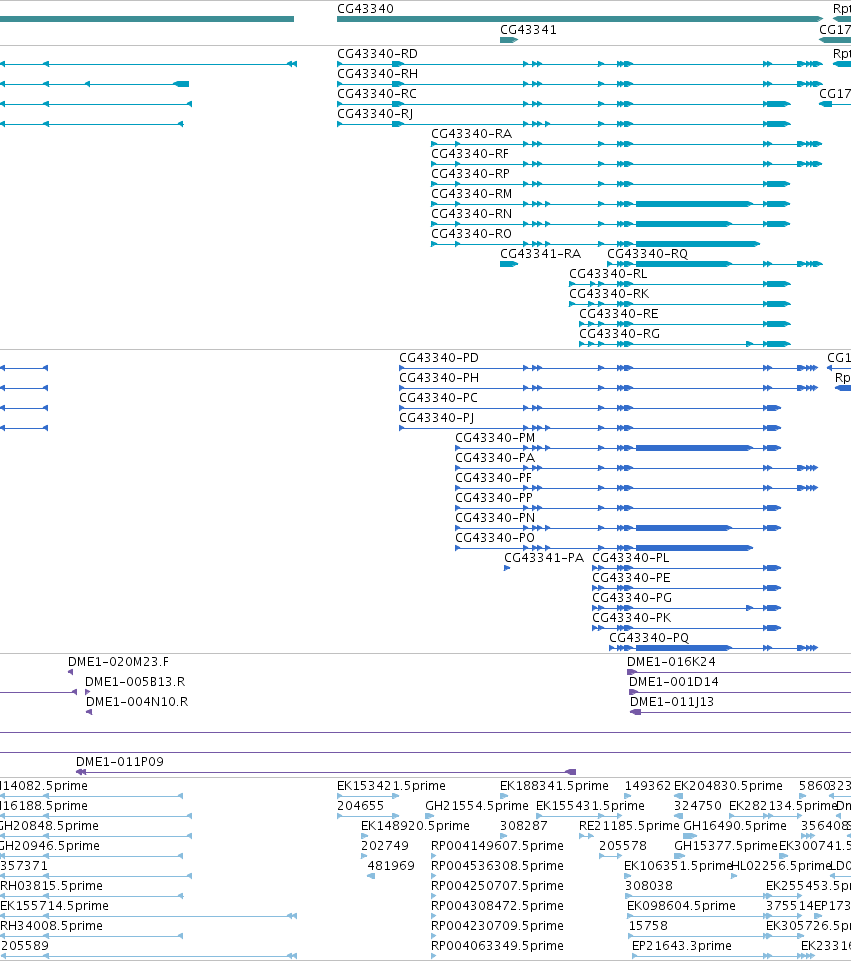Click EST EP21643.3prime

tap(681, 946)
